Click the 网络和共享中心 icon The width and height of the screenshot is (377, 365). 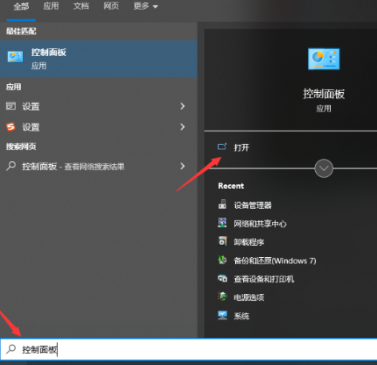222,223
